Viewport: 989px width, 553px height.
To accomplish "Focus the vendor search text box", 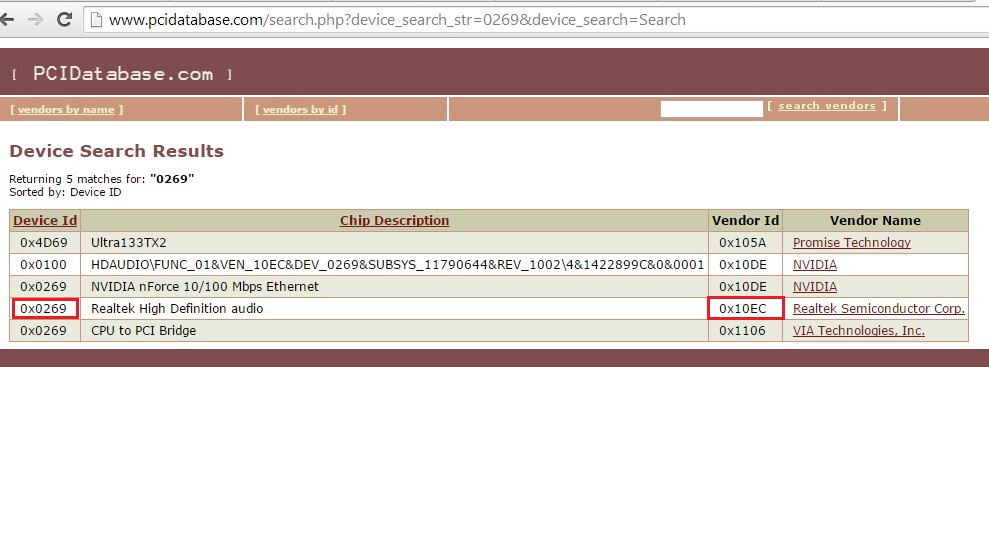I will pos(711,109).
